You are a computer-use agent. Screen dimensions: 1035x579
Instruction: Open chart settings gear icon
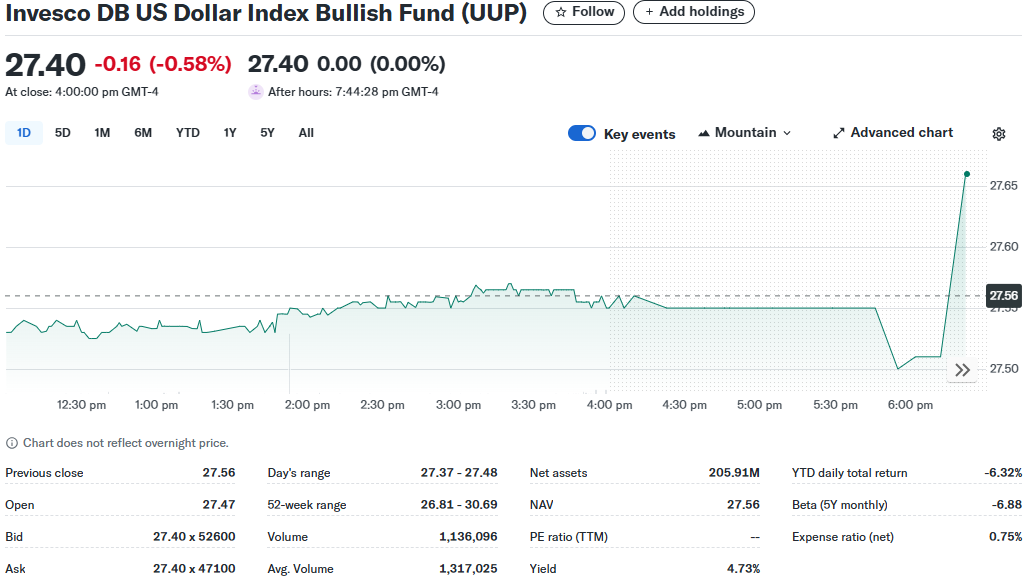[x=999, y=134]
